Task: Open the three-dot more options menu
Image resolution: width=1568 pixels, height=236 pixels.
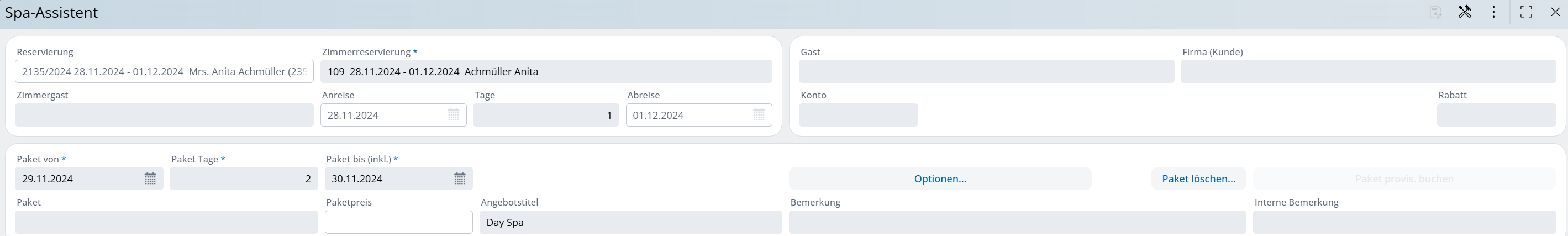Action: pyautogui.click(x=1493, y=12)
